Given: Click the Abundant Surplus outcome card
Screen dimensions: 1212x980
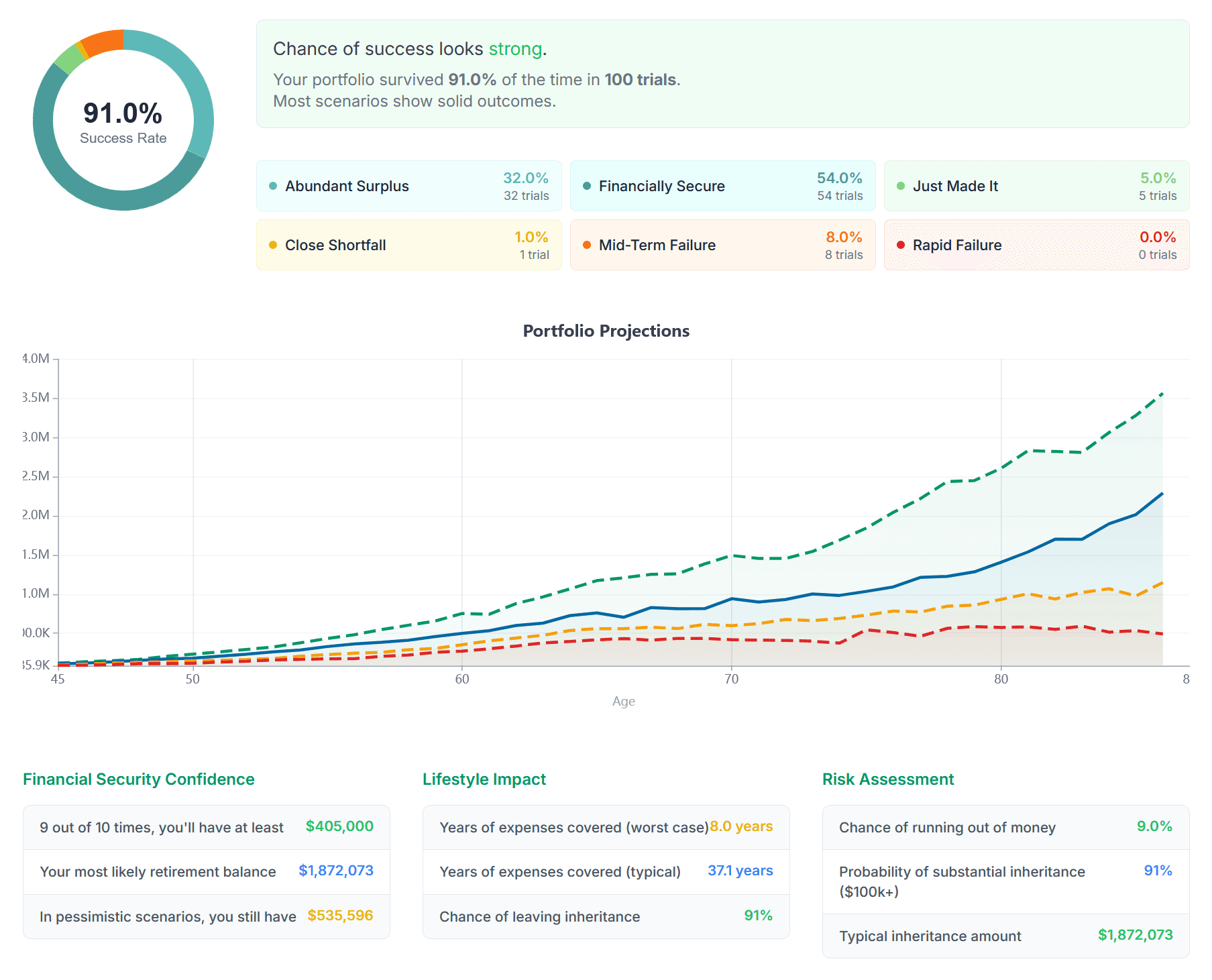Looking at the screenshot, I should click(x=408, y=186).
